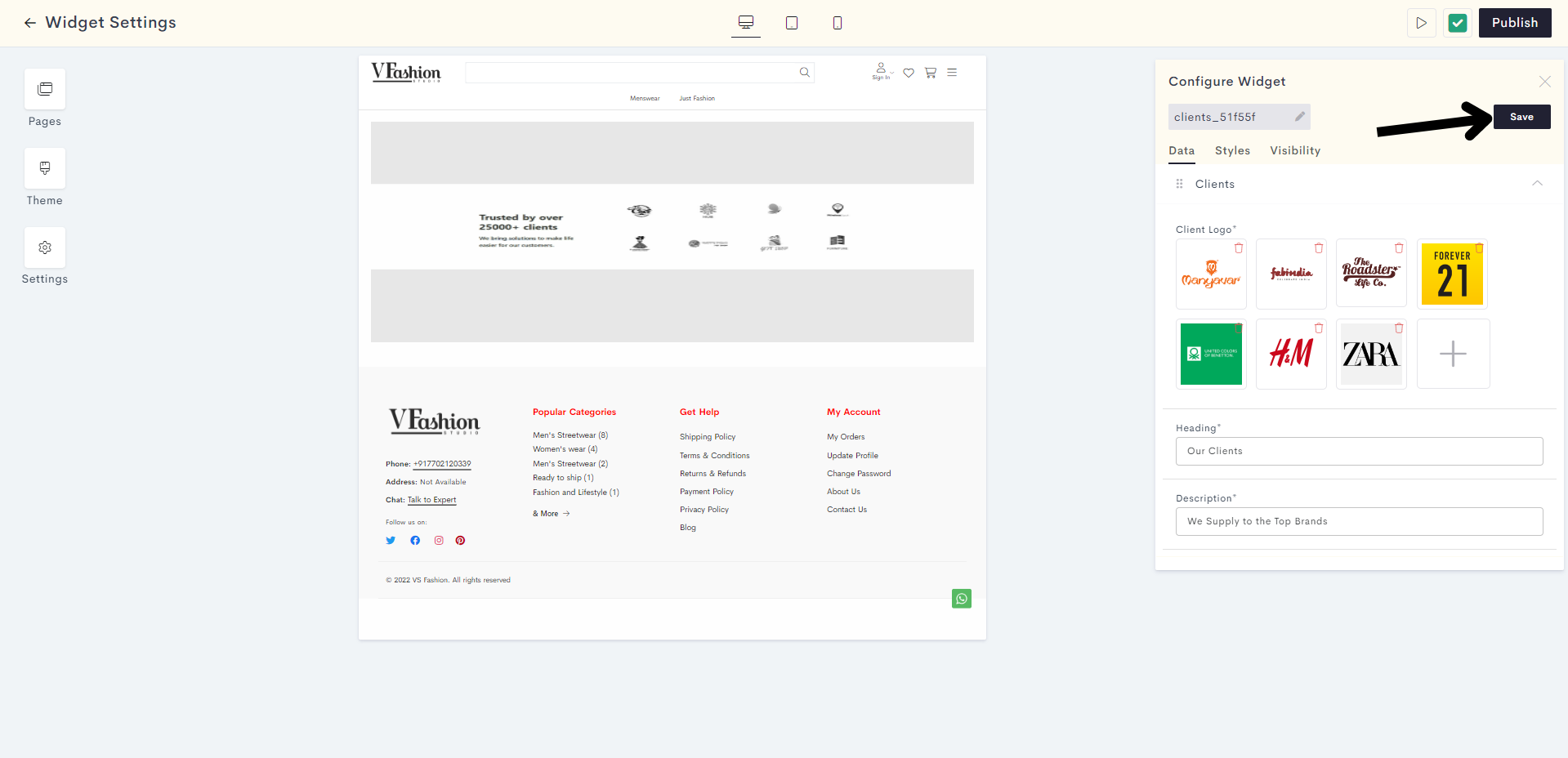Delete the Fabindia client logo
The height and width of the screenshot is (758, 1568).
point(1319,247)
